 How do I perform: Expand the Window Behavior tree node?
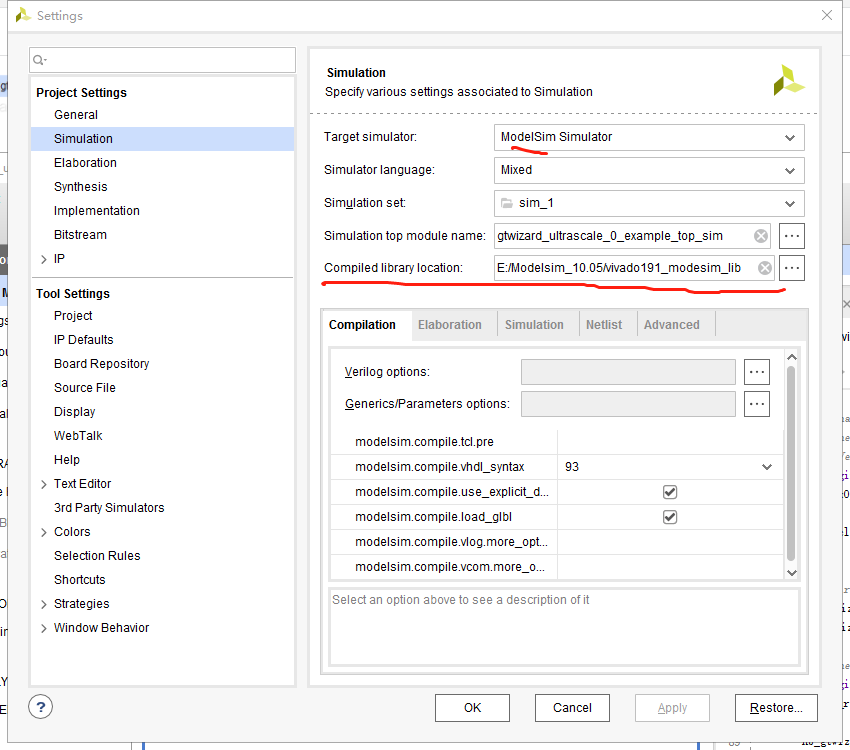click(x=44, y=628)
